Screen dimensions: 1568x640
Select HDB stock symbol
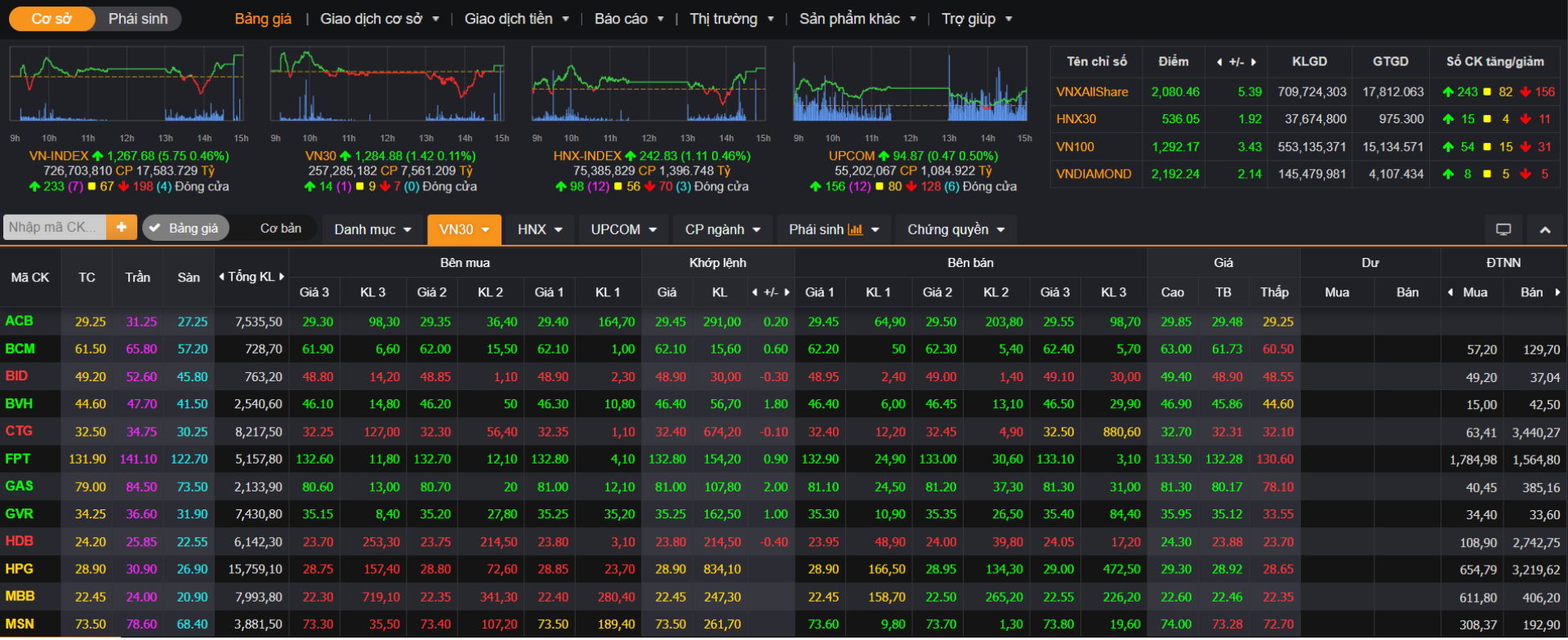(20, 541)
